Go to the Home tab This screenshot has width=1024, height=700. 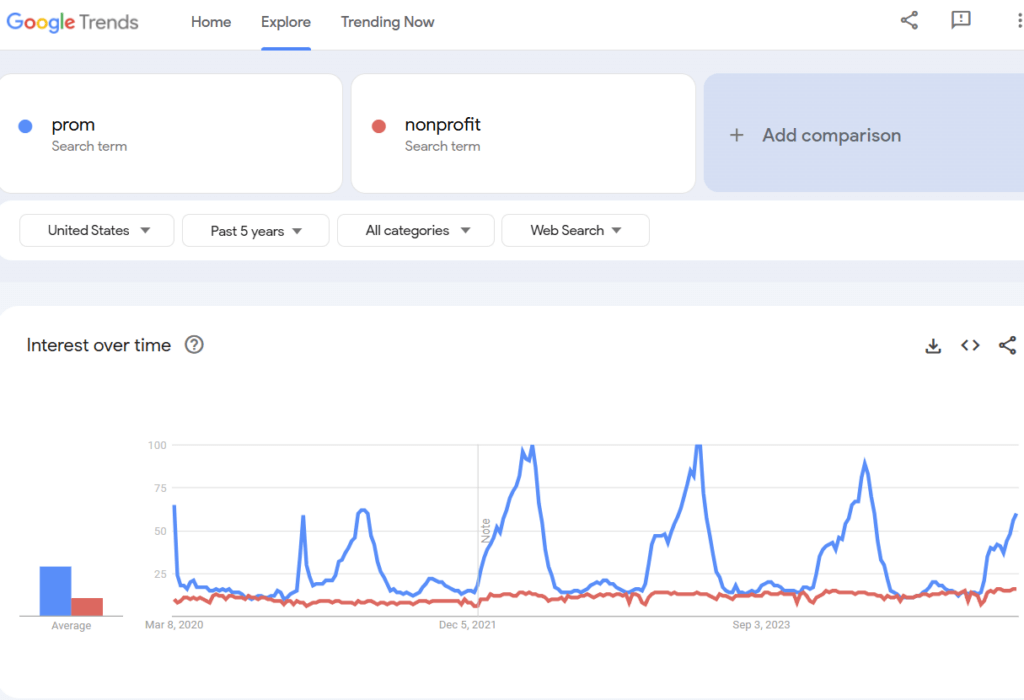[211, 22]
